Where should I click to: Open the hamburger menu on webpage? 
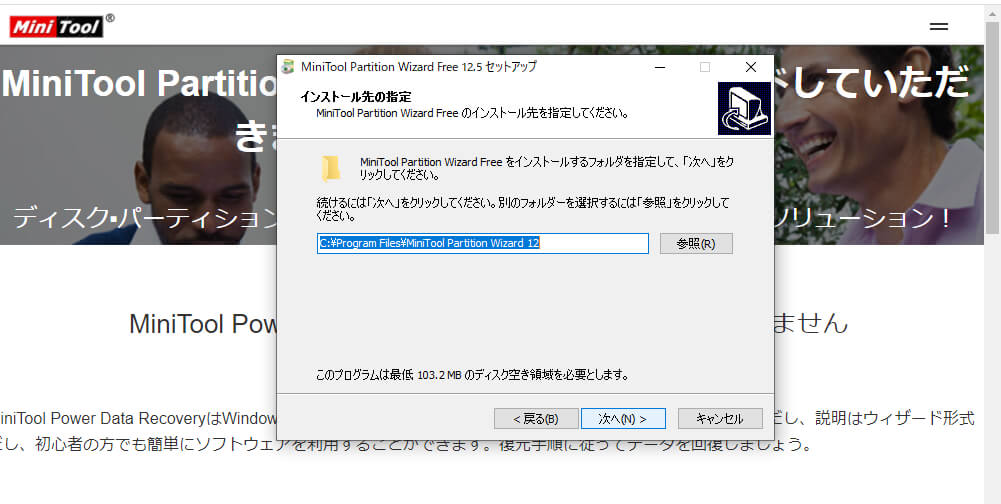[x=938, y=27]
